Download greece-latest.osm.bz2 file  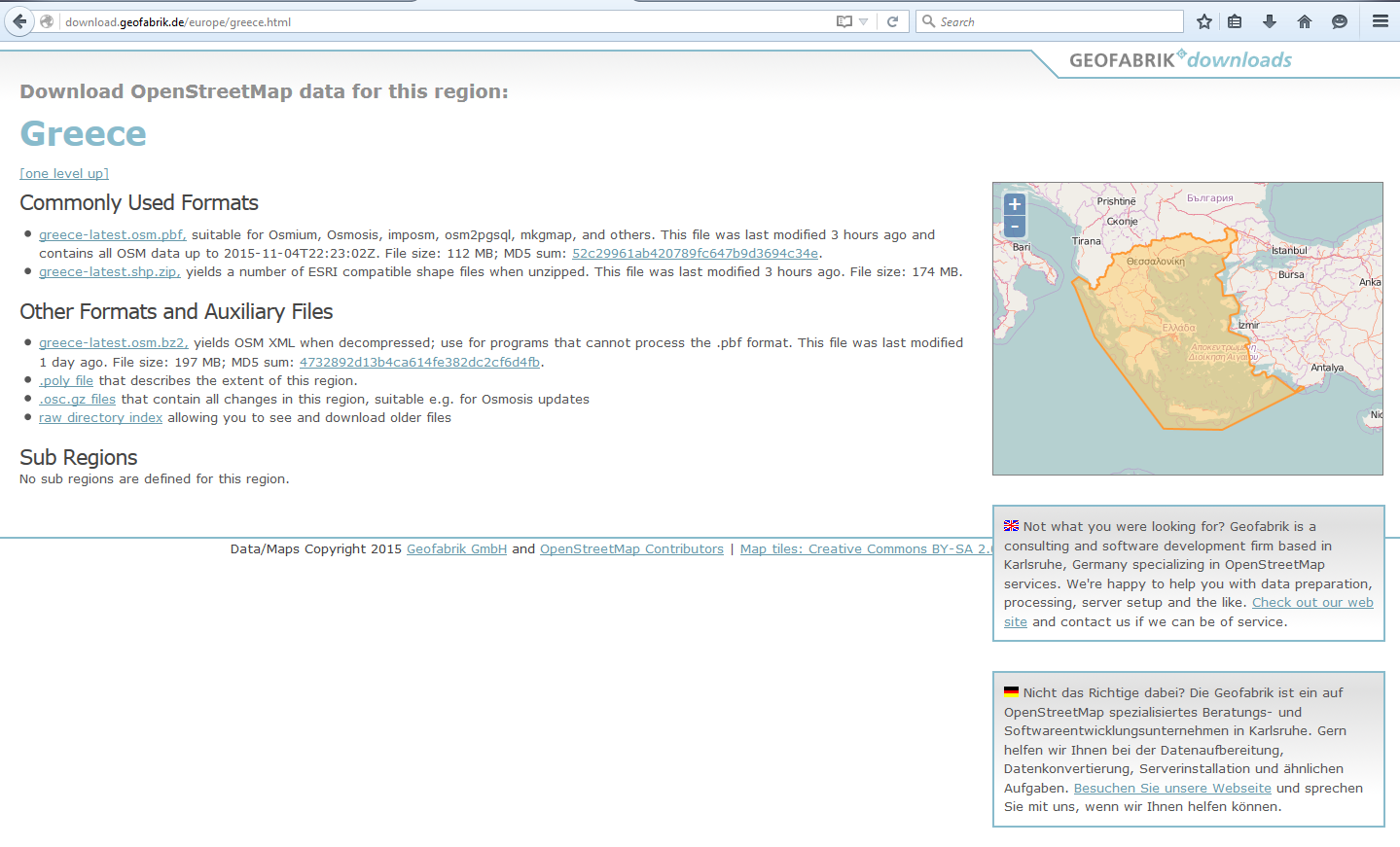pyautogui.click(x=114, y=342)
